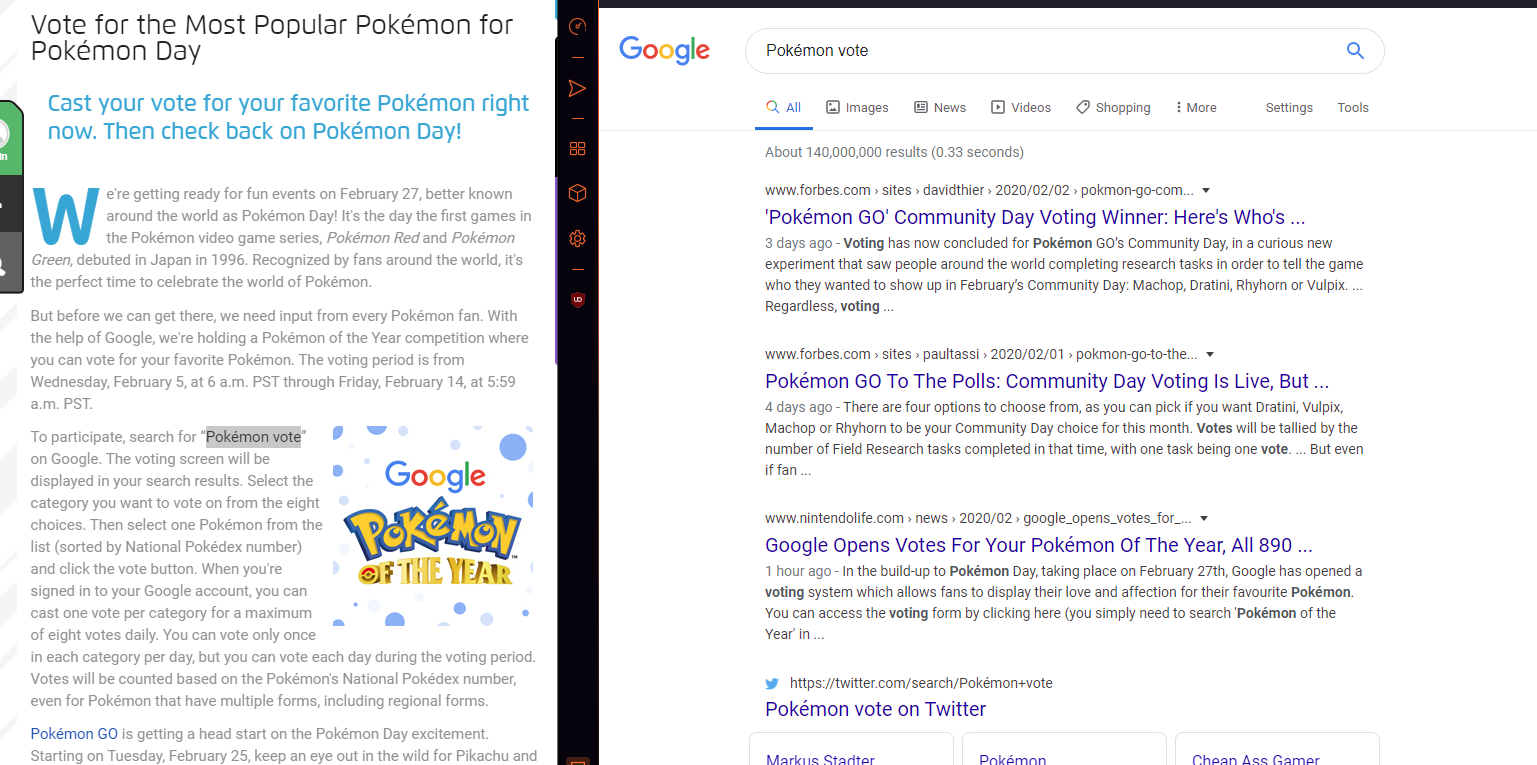This screenshot has width=1537, height=765.
Task: Switch to the News tab
Action: [940, 108]
